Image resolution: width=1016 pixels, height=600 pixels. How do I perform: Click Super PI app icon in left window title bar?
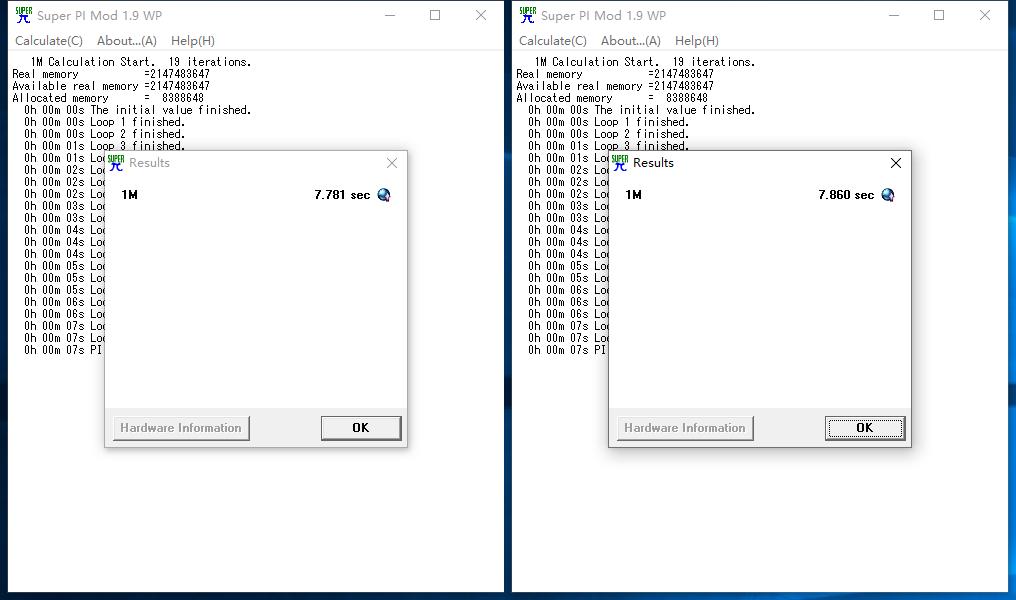pos(24,15)
